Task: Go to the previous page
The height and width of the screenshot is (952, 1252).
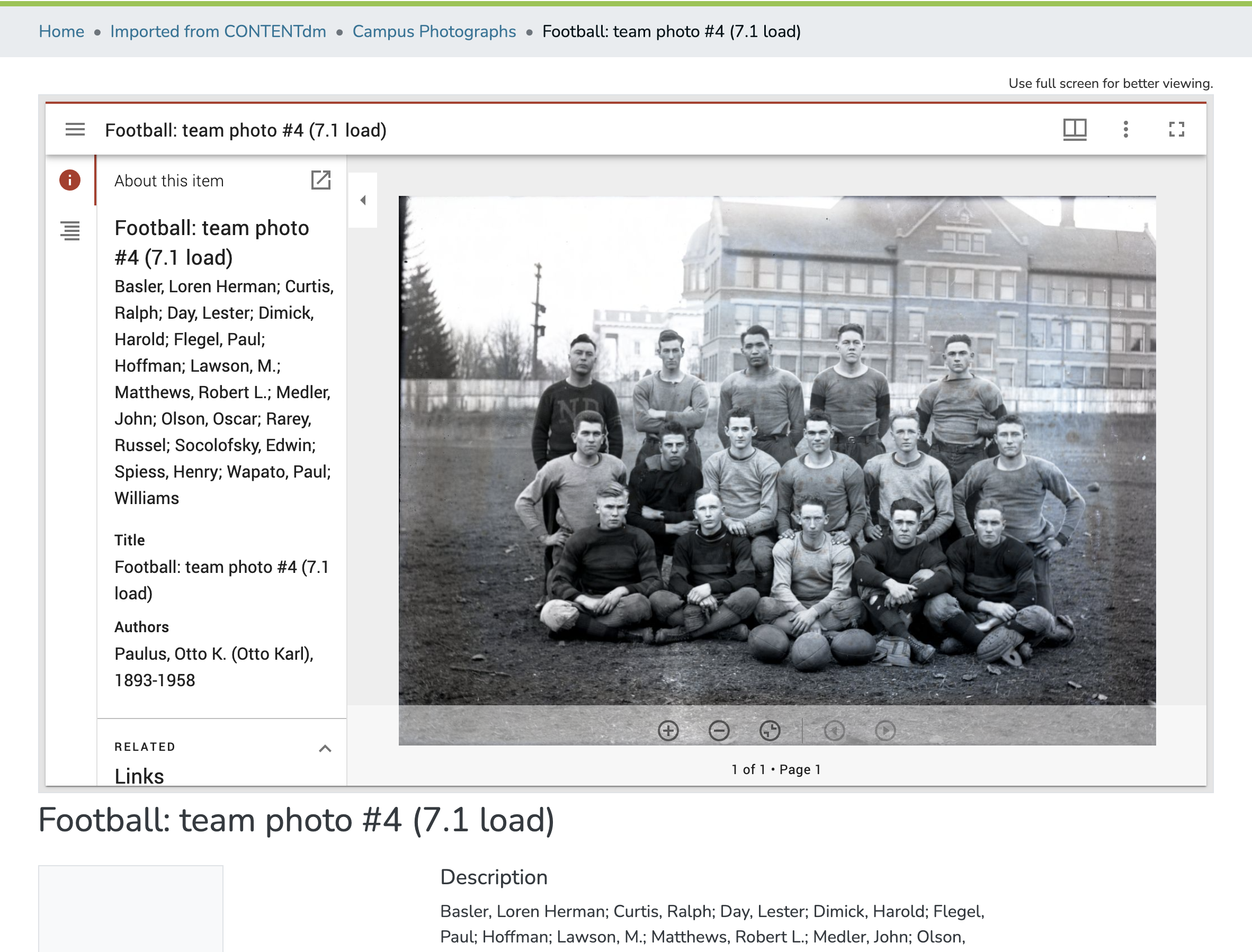Action: click(x=834, y=731)
